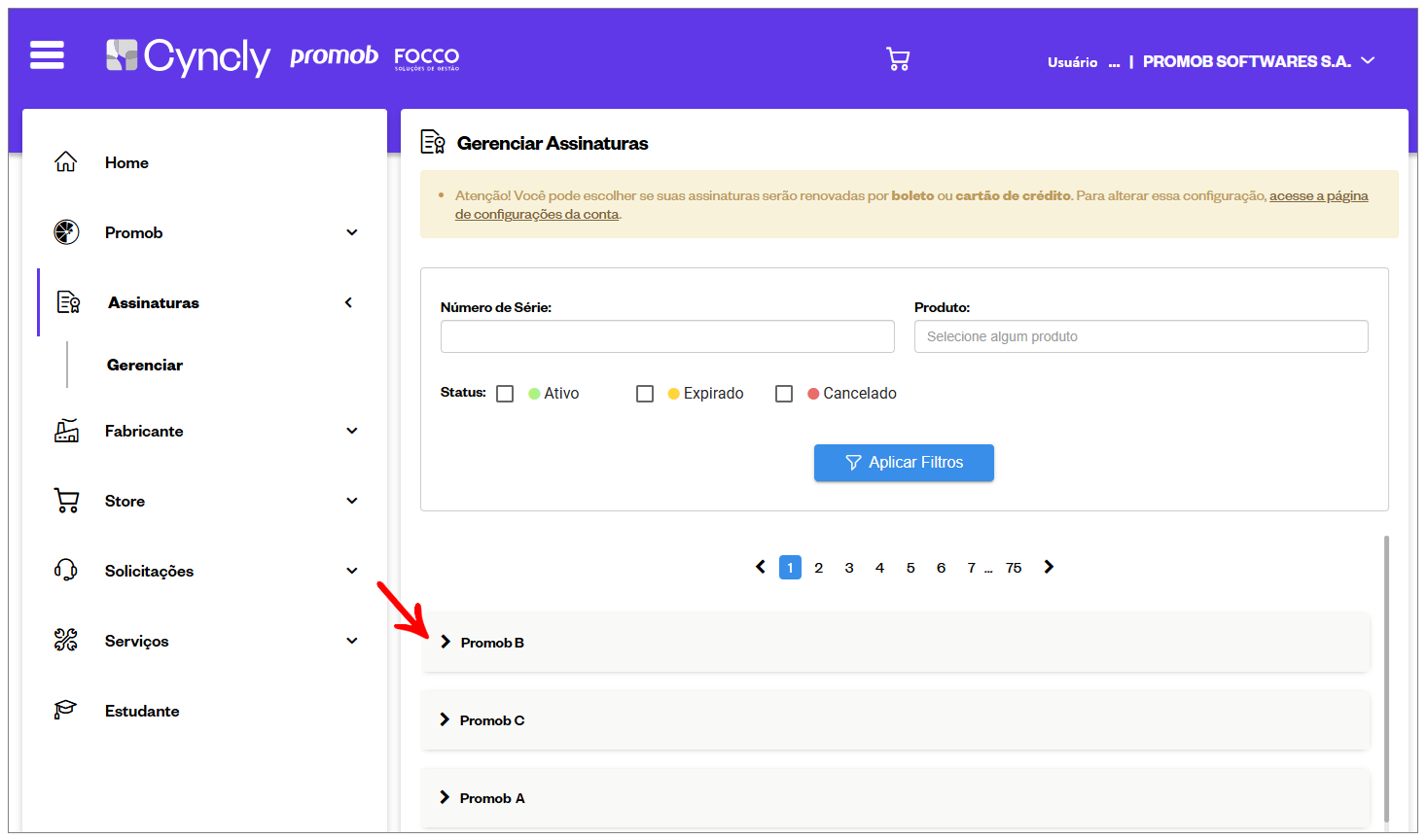This screenshot has width=1427, height=840.
Task: Click the Assinaturas certificate icon in sidebar
Action: pyautogui.click(x=68, y=302)
